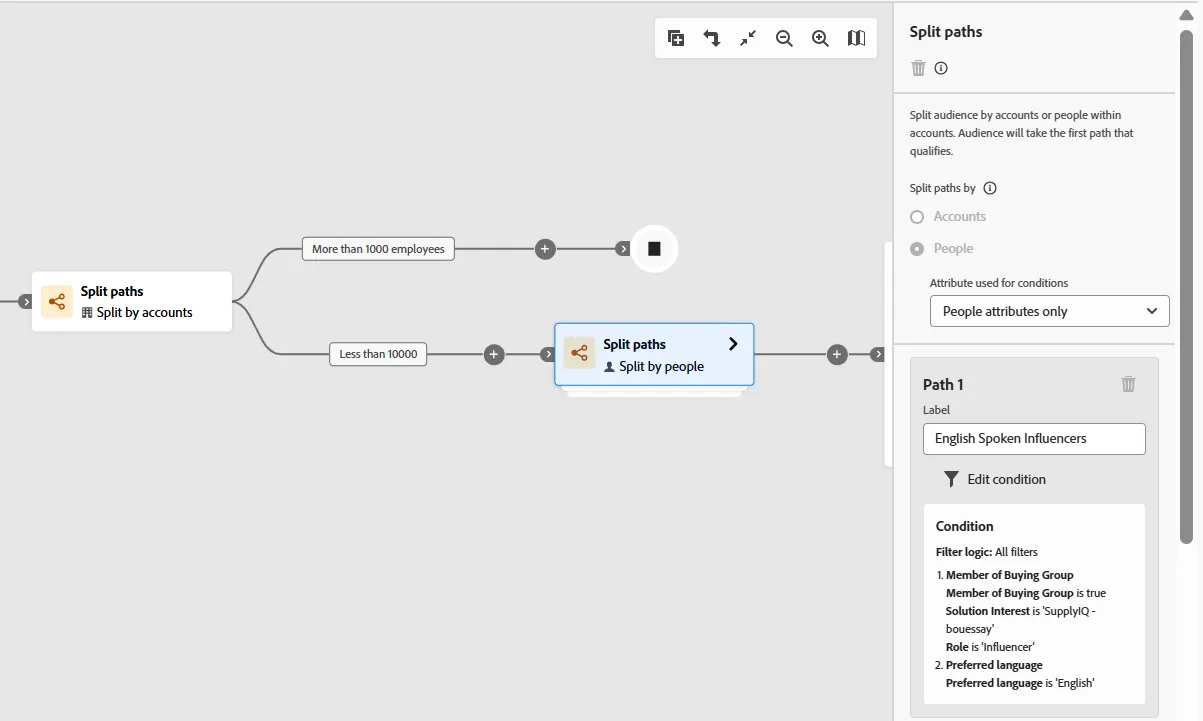Click 'Member of Buying Group is true' text
Screen dimensions: 1203x721
pos(1026,593)
